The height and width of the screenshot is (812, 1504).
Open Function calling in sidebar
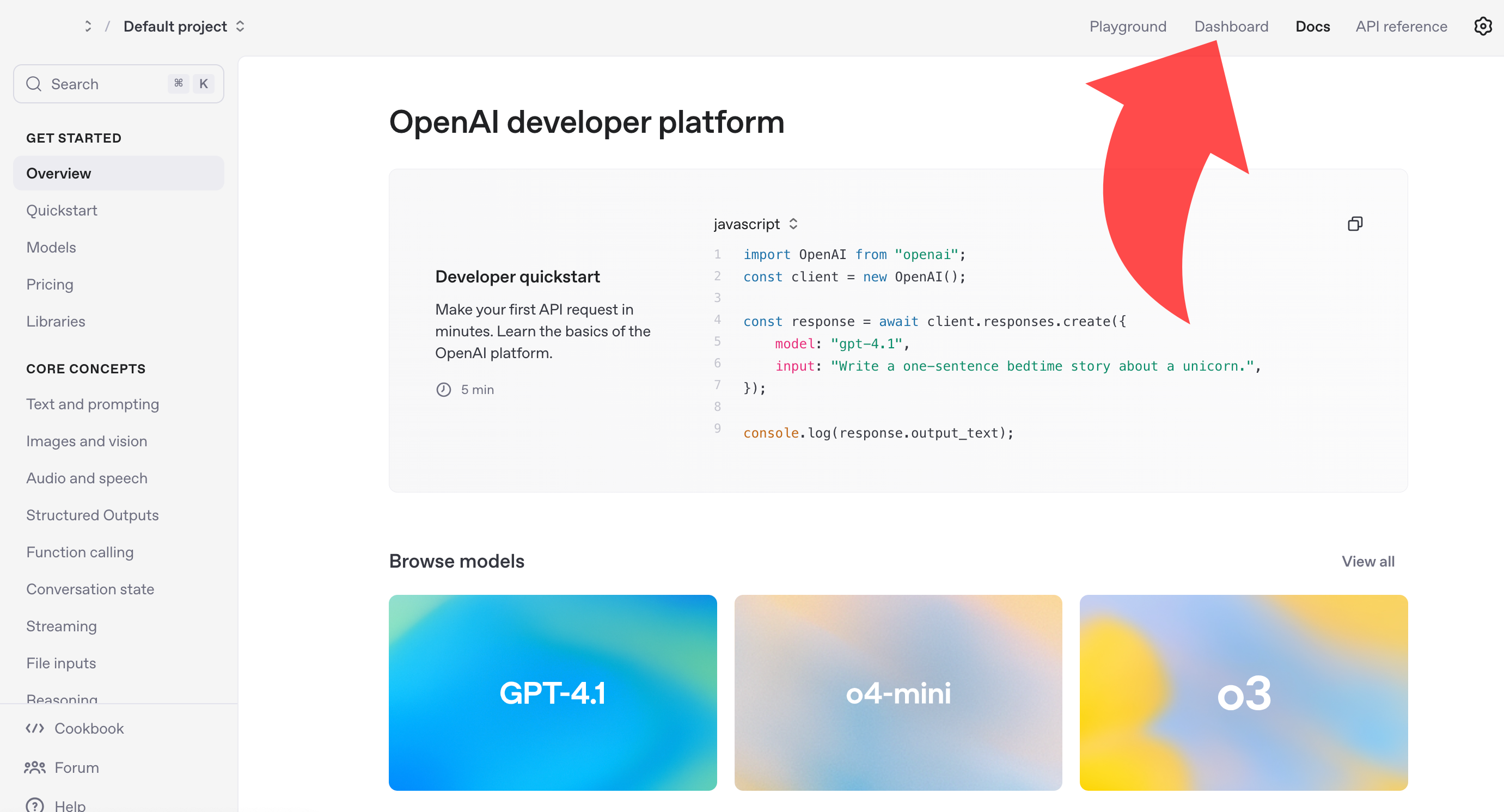click(x=80, y=552)
